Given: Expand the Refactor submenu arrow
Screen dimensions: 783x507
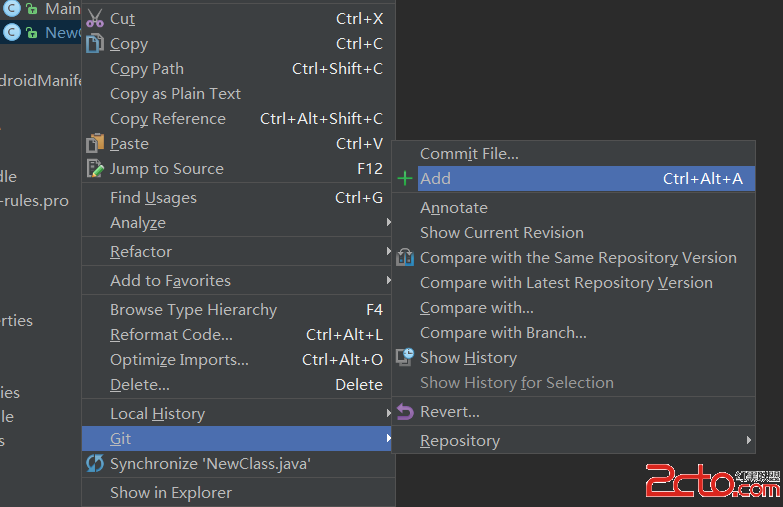Looking at the screenshot, I should pyautogui.click(x=387, y=252).
